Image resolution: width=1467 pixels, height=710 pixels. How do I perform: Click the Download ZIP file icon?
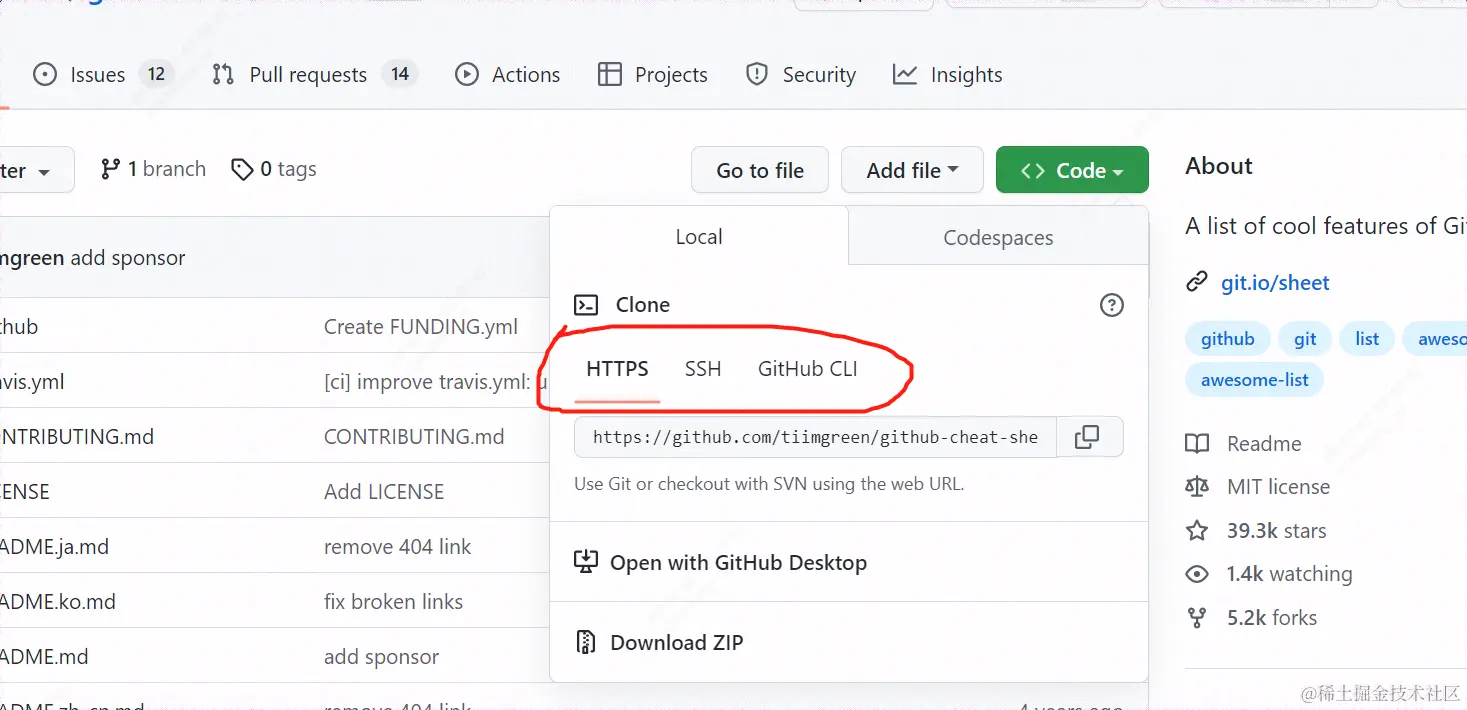tap(586, 642)
